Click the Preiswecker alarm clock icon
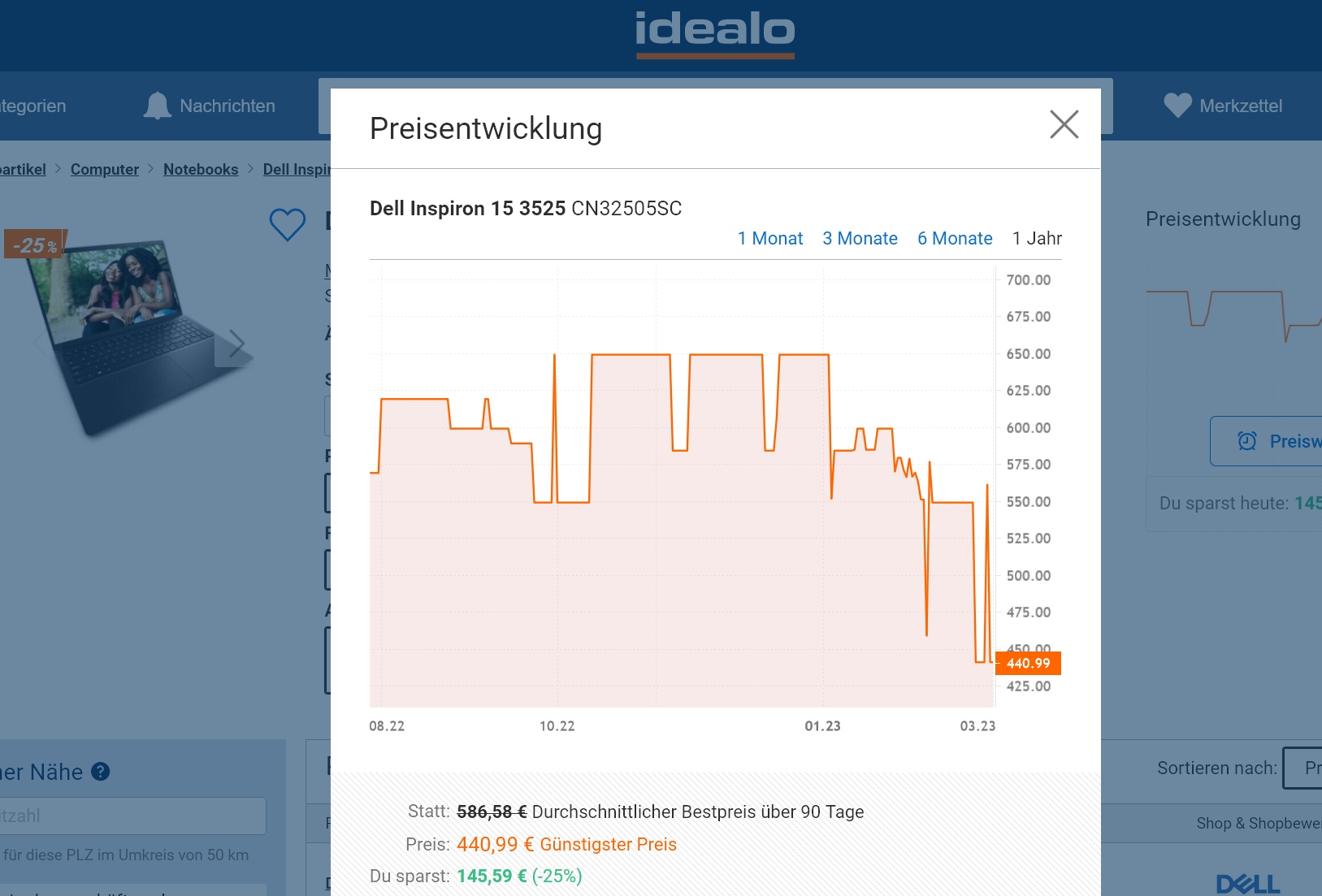 click(x=1246, y=441)
